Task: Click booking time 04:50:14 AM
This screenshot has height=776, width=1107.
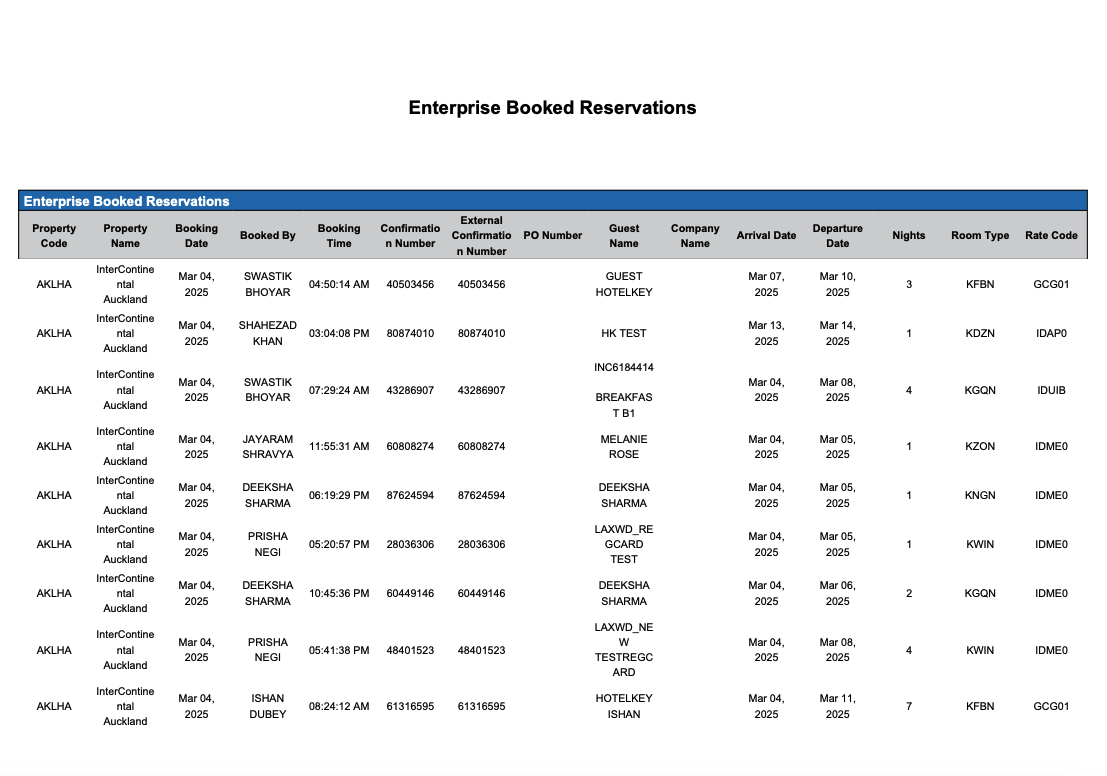Action: point(339,285)
